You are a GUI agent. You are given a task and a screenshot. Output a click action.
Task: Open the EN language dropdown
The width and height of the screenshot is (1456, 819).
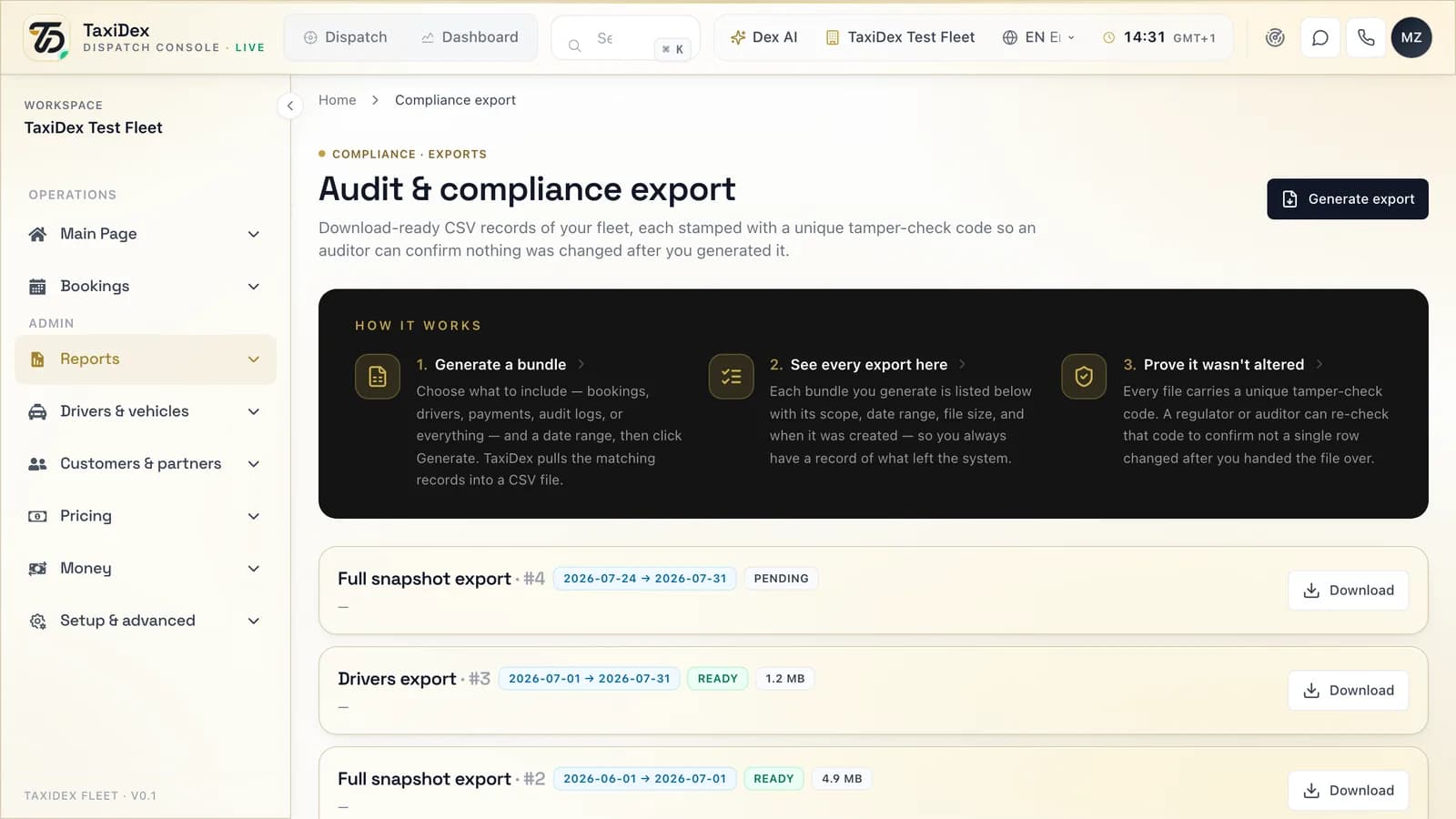tap(1038, 37)
